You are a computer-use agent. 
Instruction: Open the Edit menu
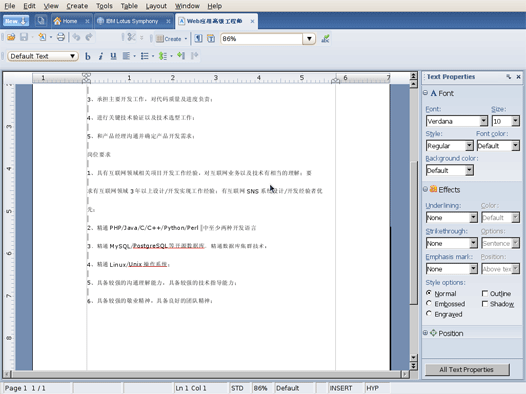(x=29, y=6)
